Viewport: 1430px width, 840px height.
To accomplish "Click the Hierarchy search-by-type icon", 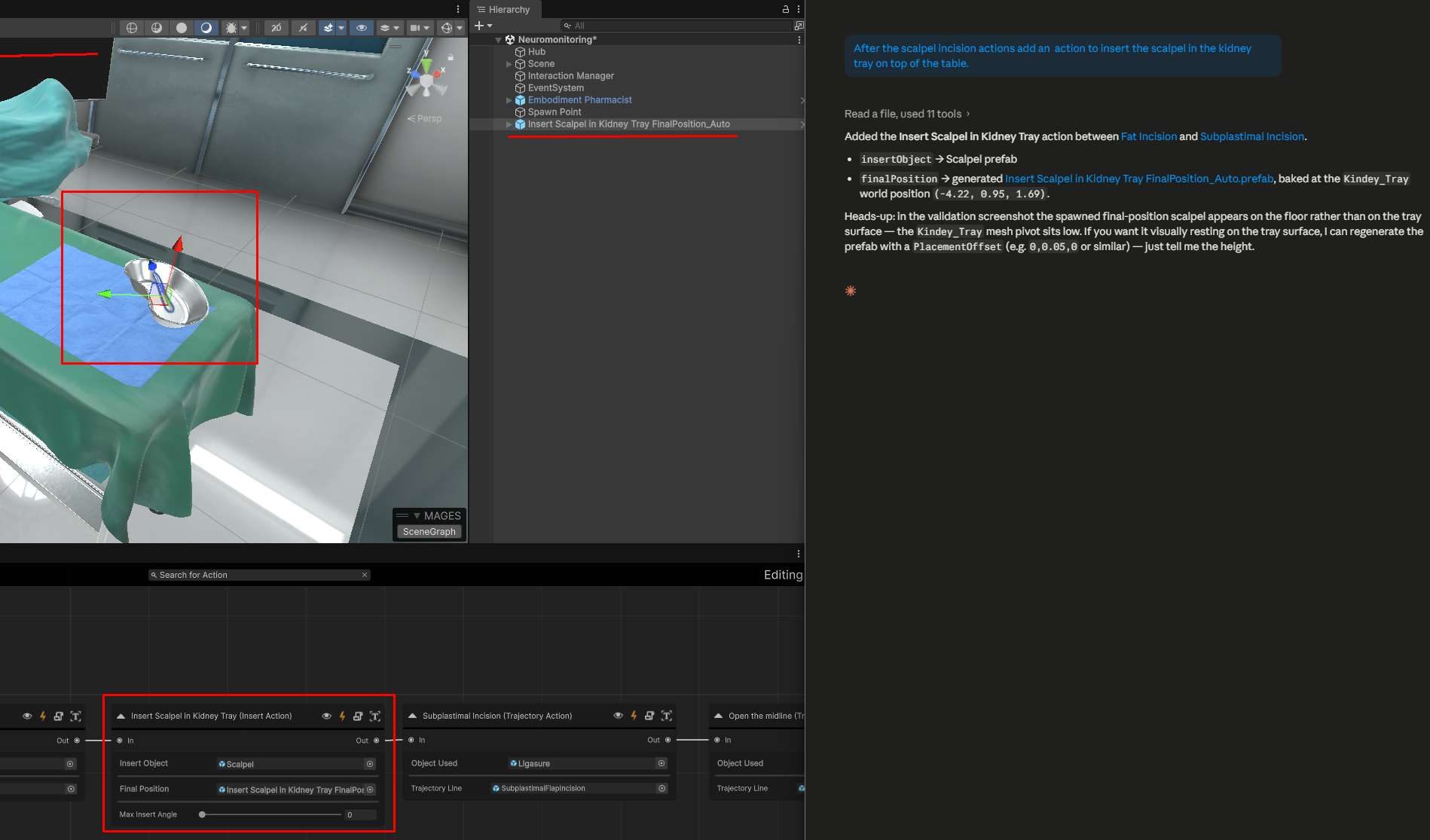I will pos(799,26).
